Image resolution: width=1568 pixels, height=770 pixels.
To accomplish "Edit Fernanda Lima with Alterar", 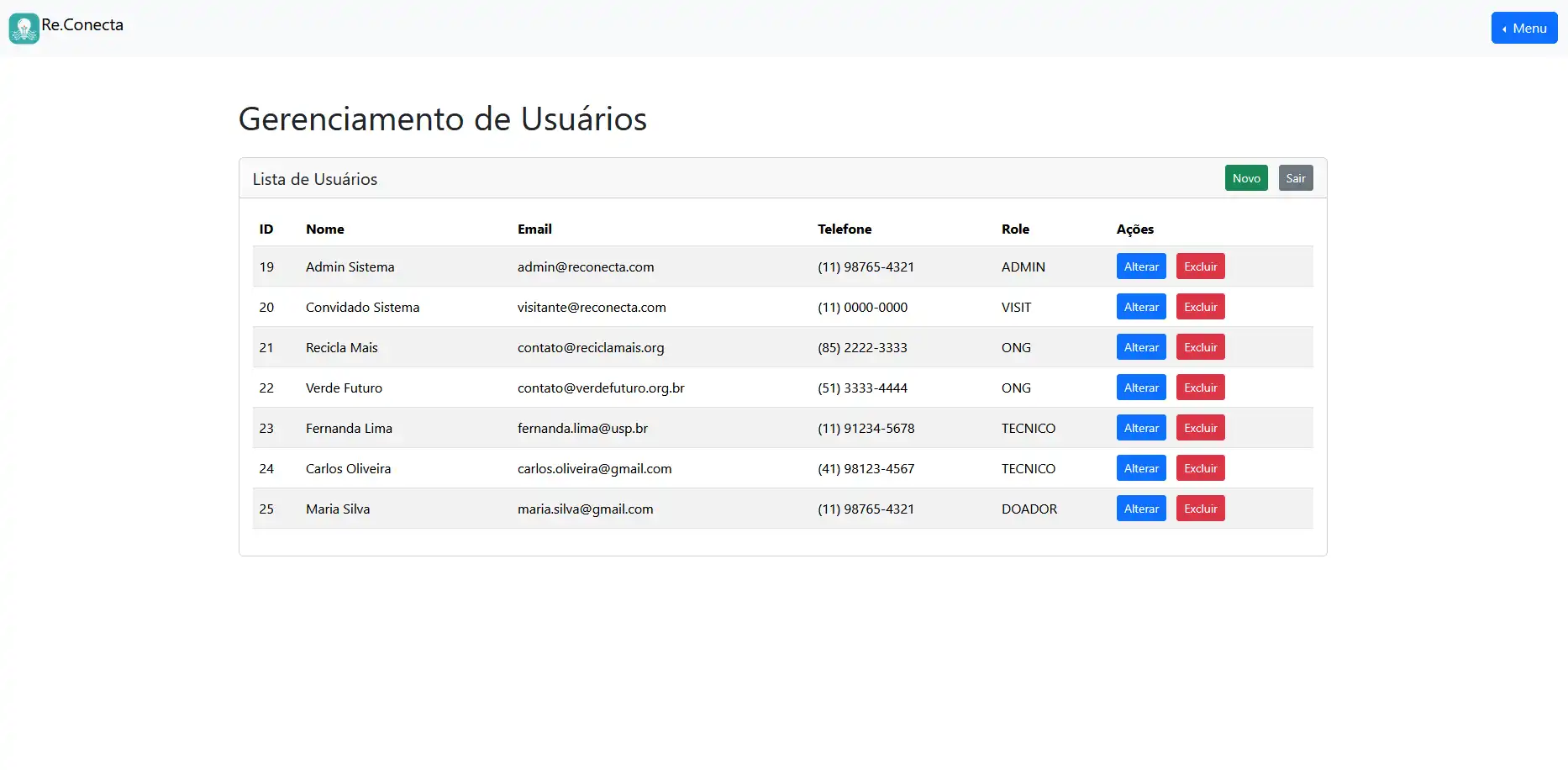I will coord(1140,428).
